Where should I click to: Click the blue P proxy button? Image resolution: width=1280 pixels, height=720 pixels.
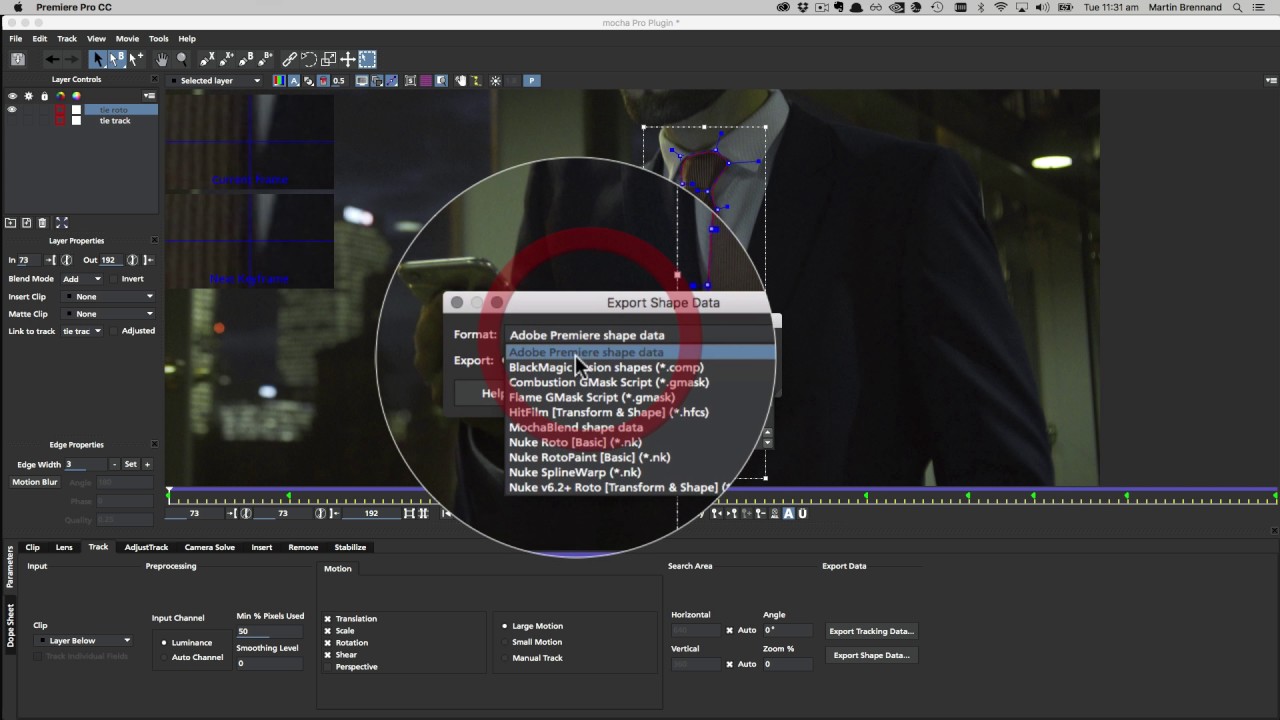pos(532,81)
